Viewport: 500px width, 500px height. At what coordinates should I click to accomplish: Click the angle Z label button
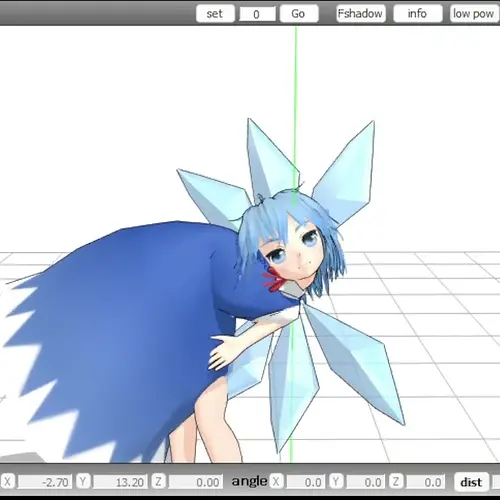point(396,482)
